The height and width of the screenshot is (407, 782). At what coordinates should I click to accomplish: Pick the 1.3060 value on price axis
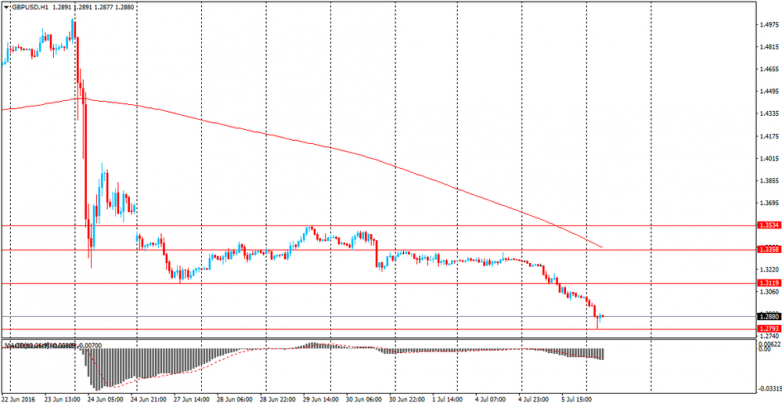point(769,292)
